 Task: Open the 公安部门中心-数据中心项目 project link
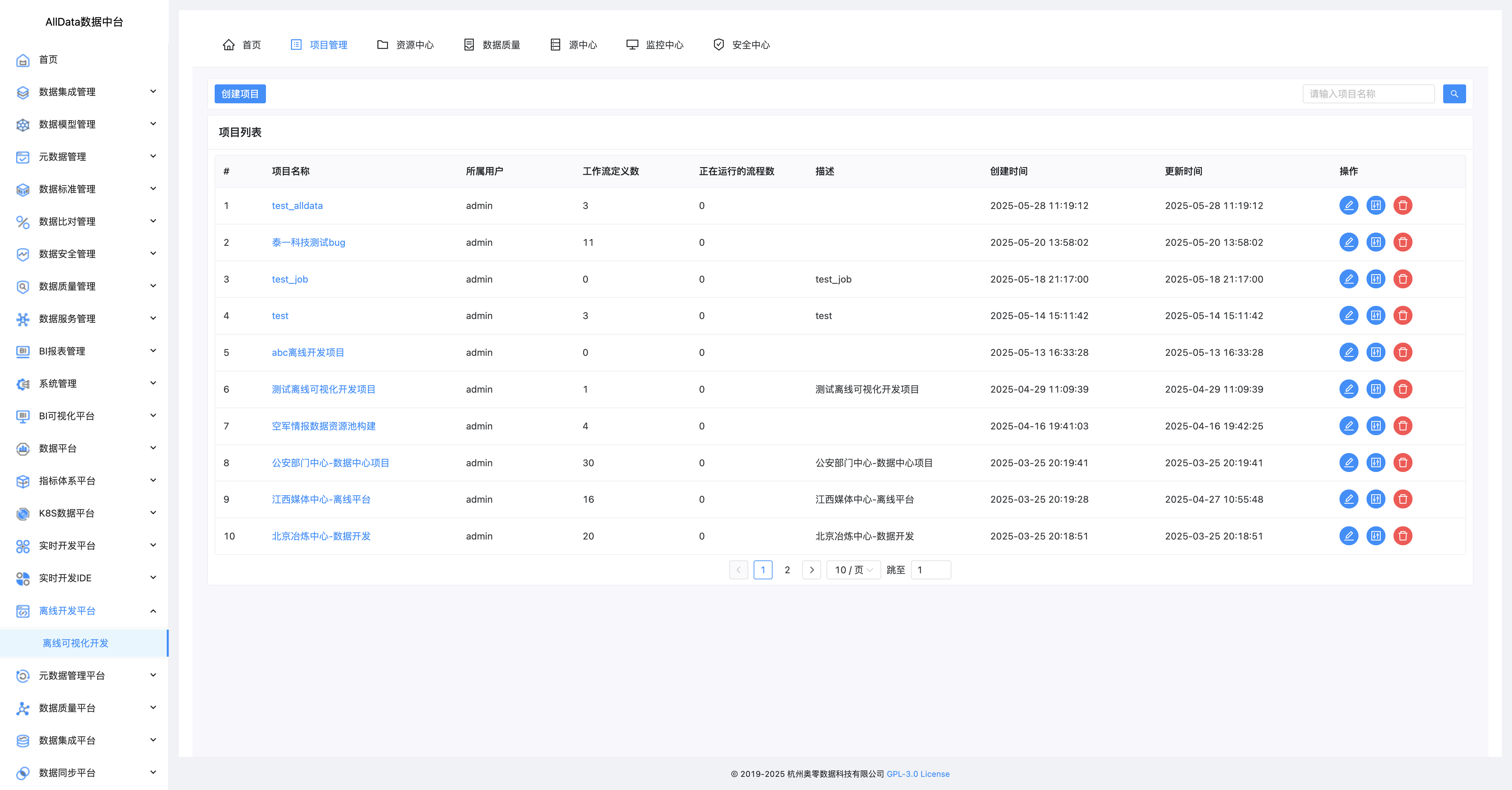(330, 463)
